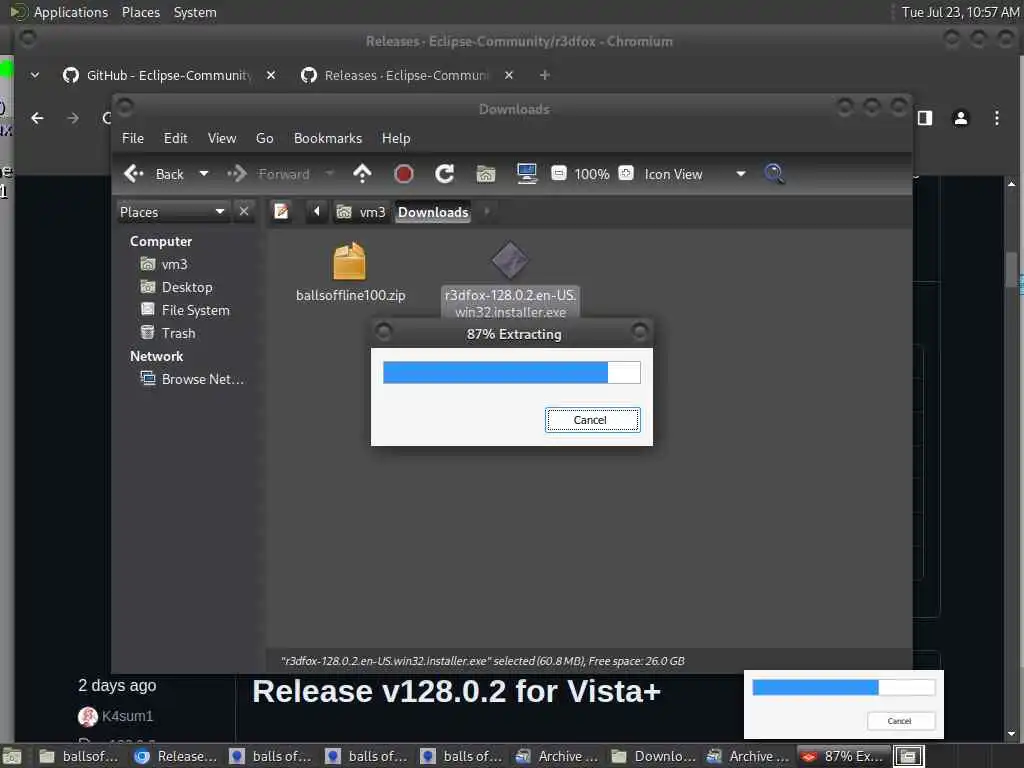Open the Places sidebar selector dropdown
This screenshot has height=768, width=1024.
coord(172,212)
